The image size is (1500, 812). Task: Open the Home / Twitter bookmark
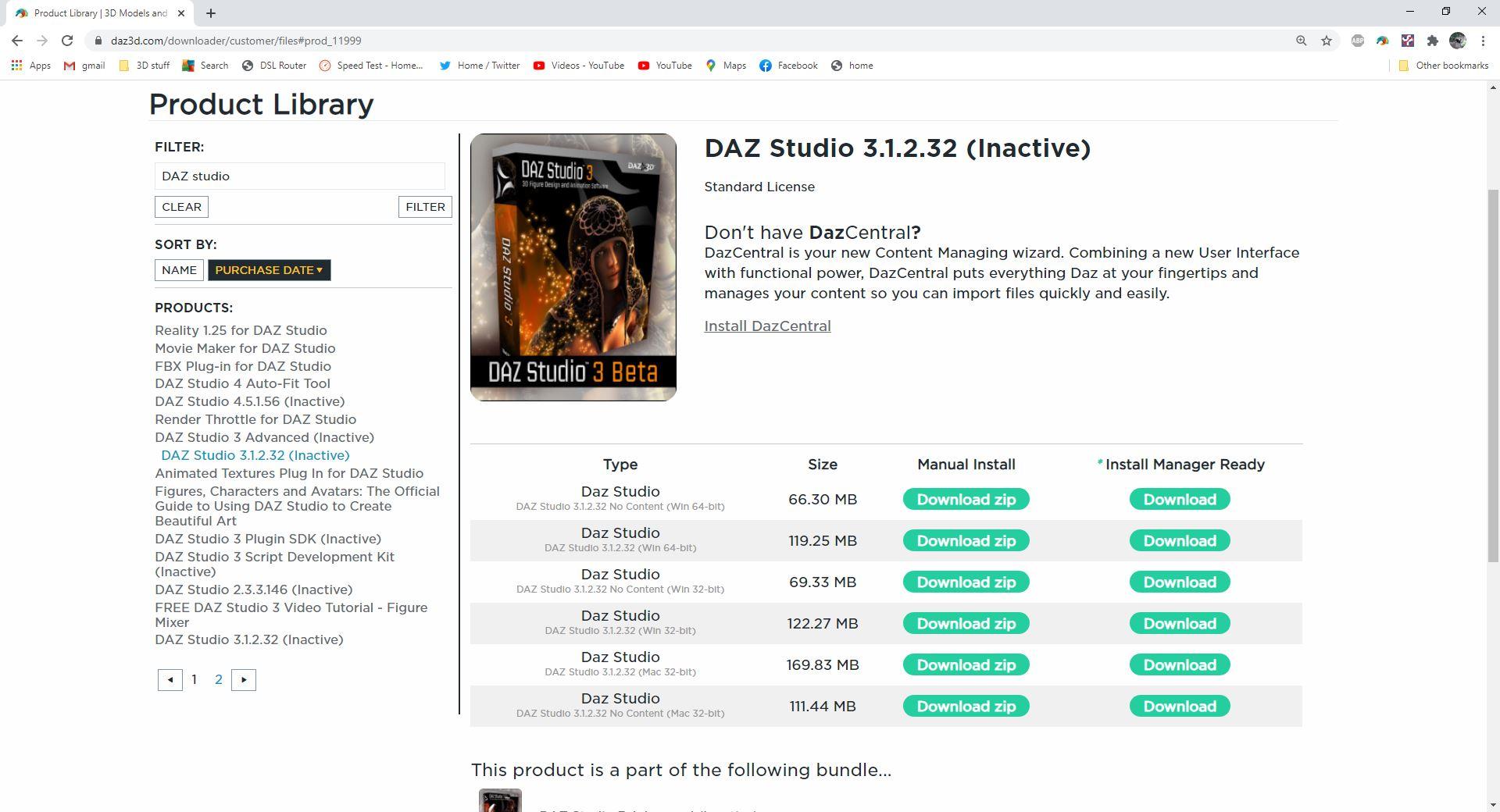pos(480,66)
